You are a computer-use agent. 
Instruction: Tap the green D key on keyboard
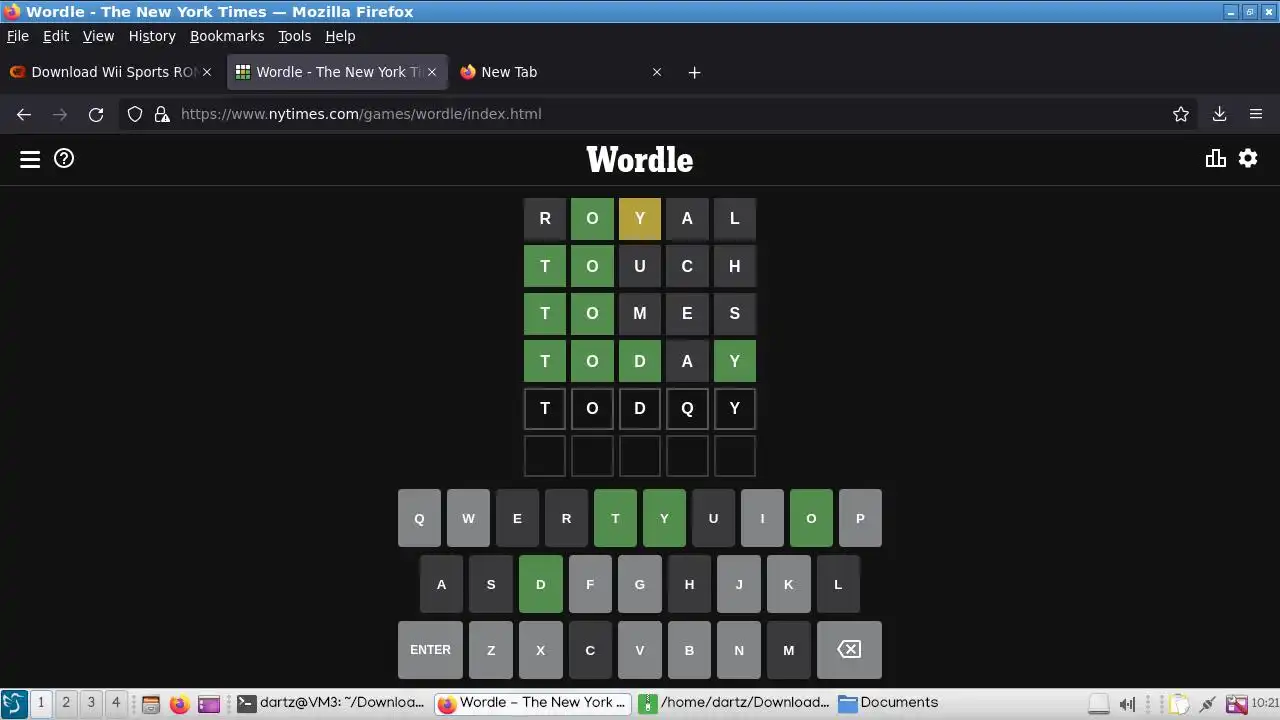coord(541,584)
